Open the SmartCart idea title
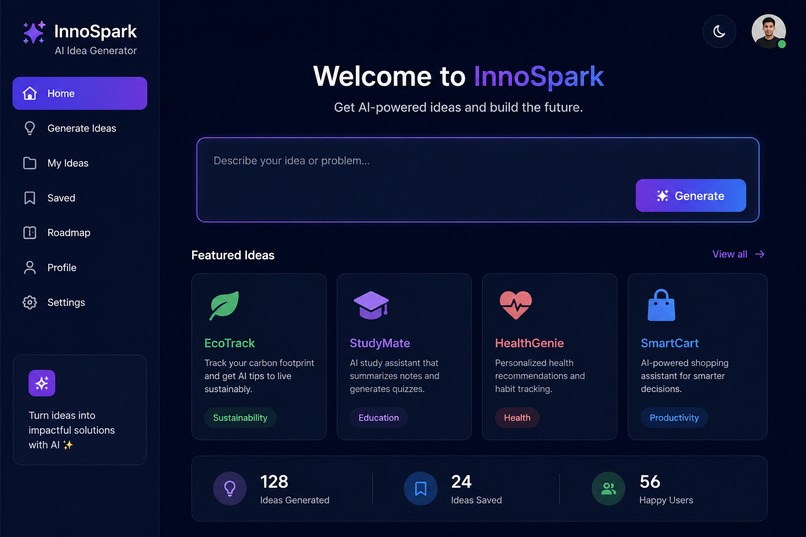This screenshot has height=537, width=806. [x=670, y=343]
